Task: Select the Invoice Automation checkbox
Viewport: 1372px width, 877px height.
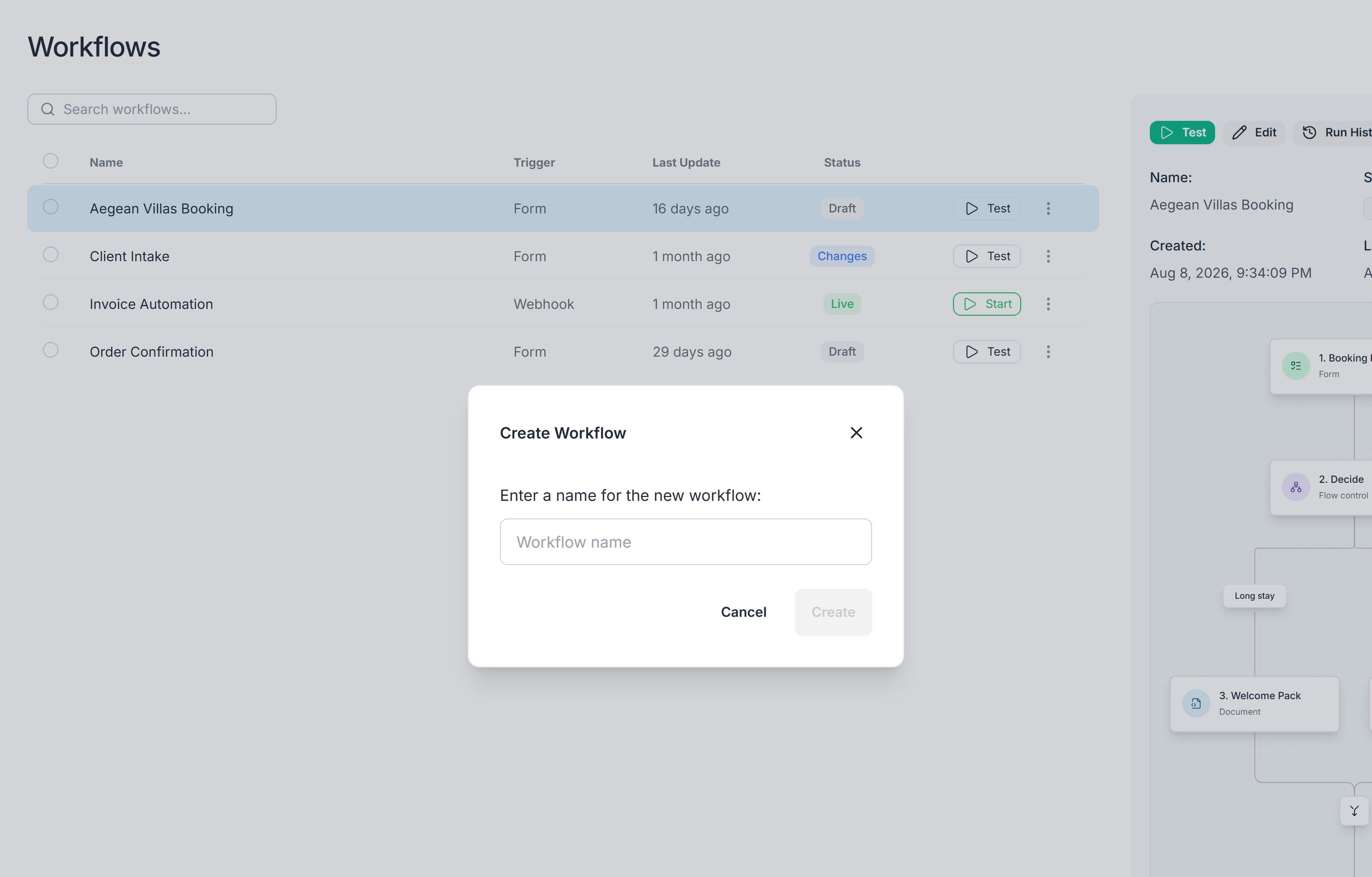Action: pyautogui.click(x=51, y=302)
